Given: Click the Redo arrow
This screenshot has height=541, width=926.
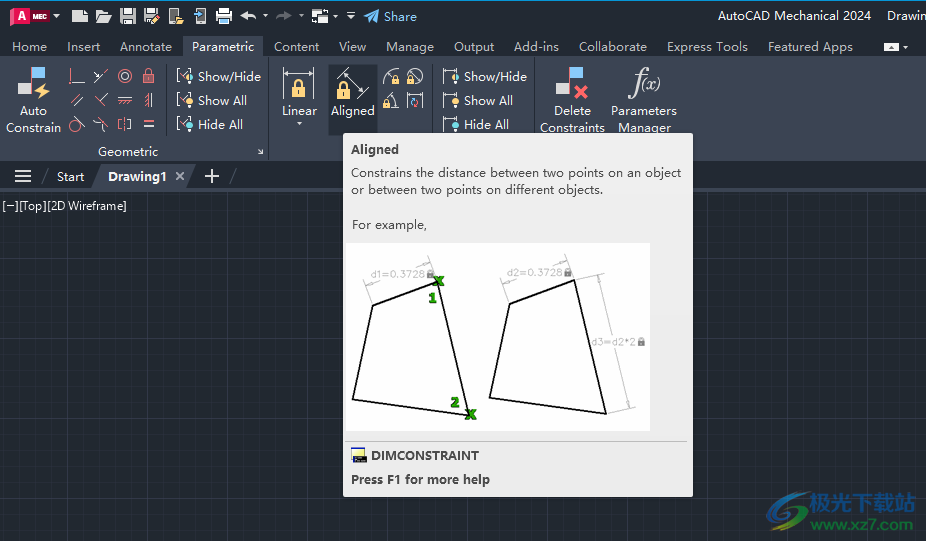Looking at the screenshot, I should pos(284,16).
